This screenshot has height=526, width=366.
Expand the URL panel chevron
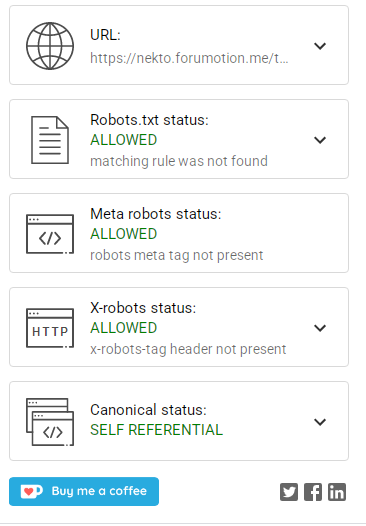(320, 46)
